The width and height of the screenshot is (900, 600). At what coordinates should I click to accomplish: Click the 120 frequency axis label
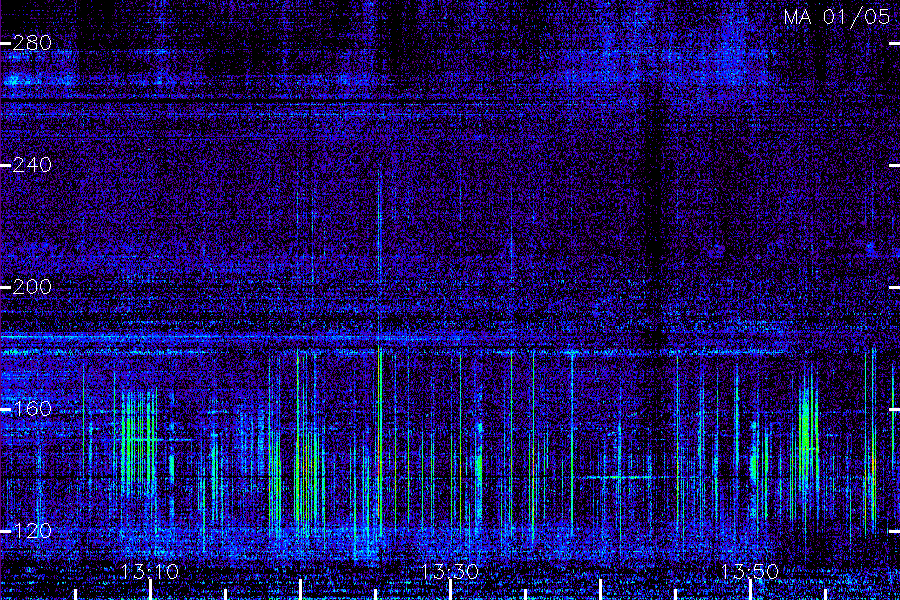[x=32, y=531]
